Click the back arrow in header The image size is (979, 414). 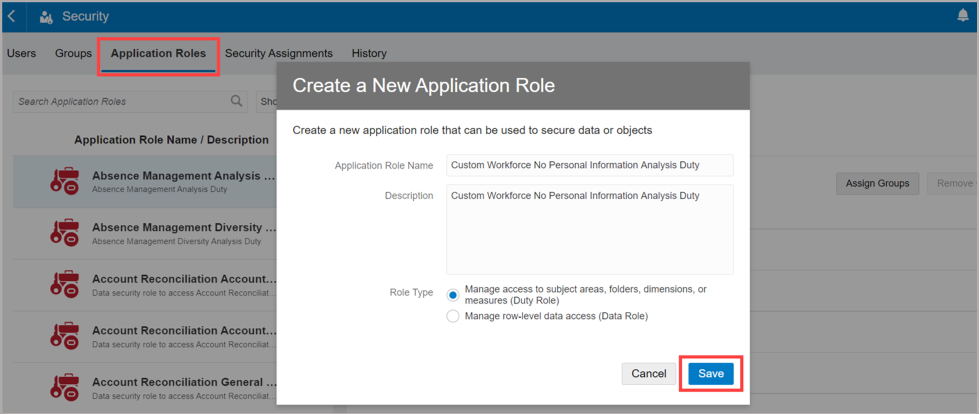[x=11, y=17]
